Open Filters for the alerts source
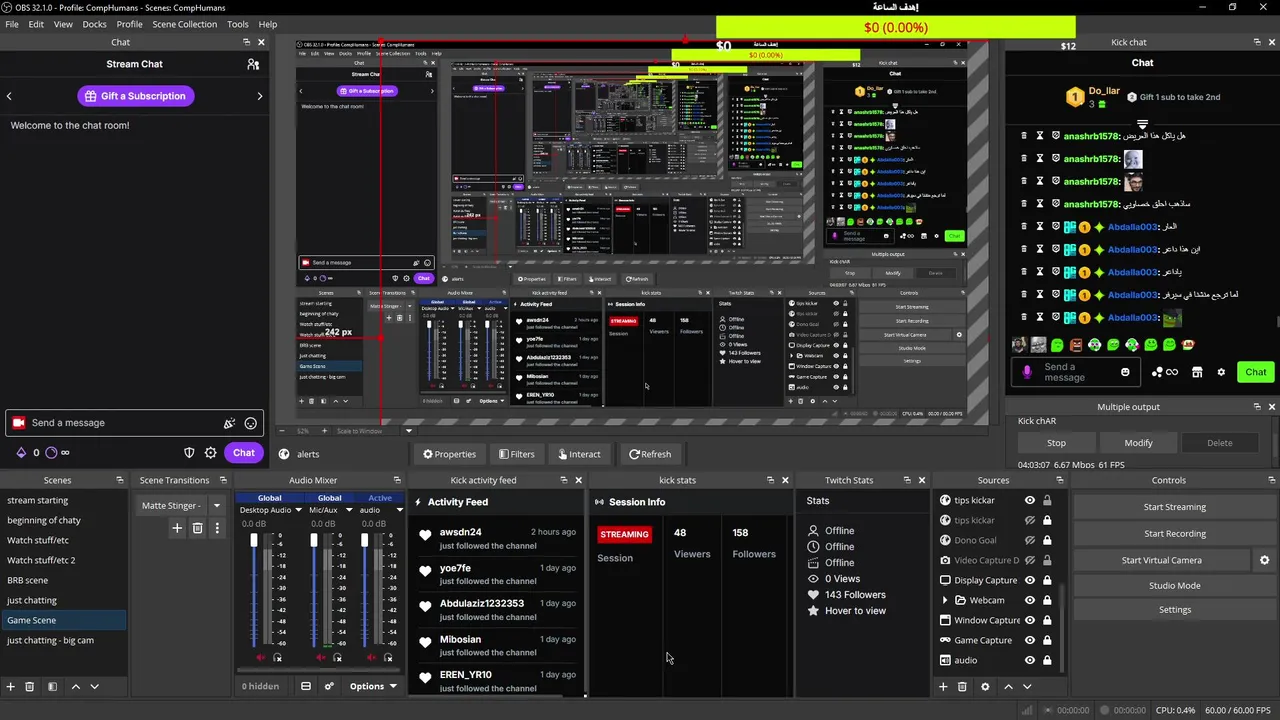1280x720 pixels. pos(516,454)
